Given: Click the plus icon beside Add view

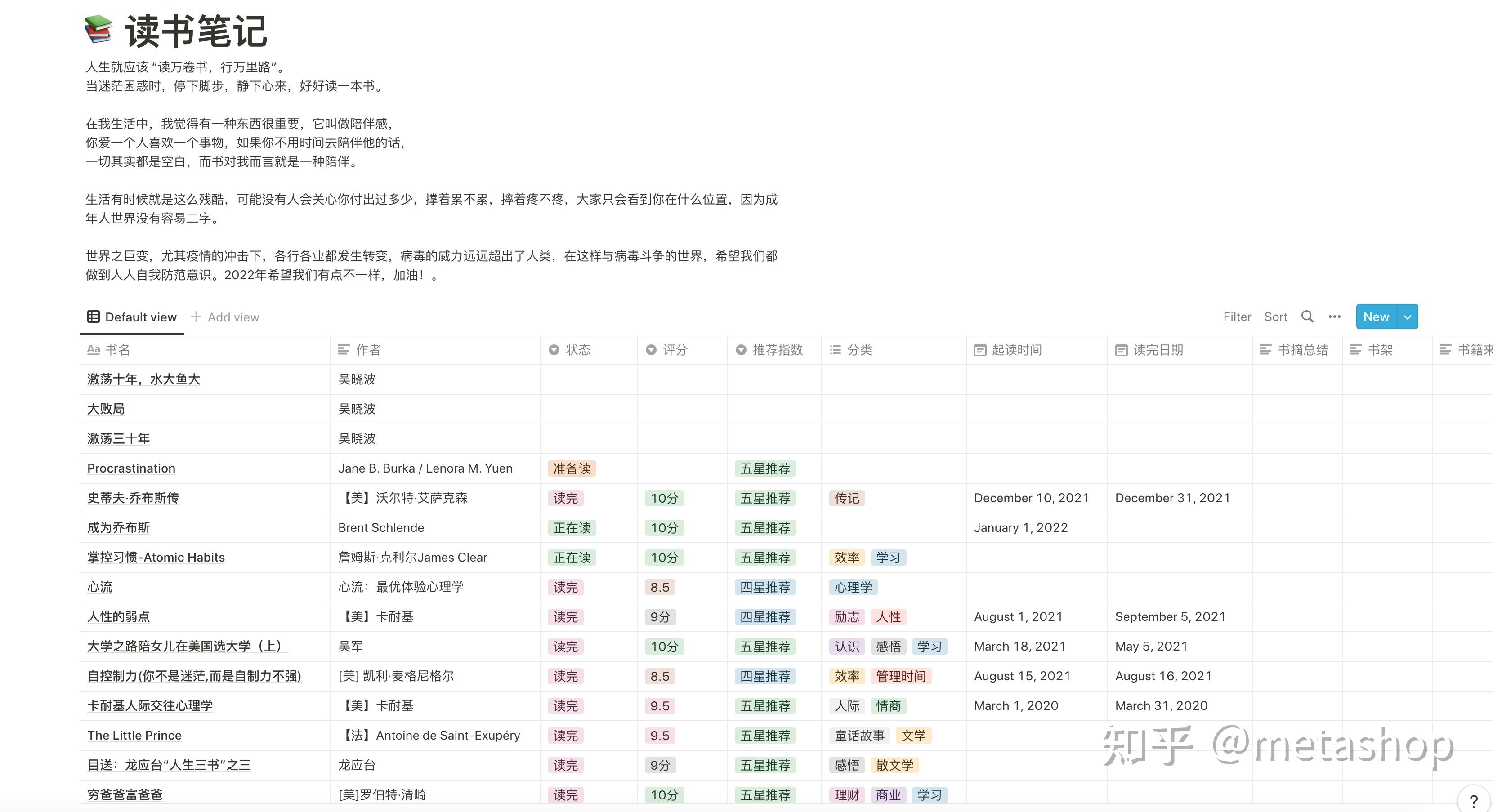Looking at the screenshot, I should coord(196,317).
